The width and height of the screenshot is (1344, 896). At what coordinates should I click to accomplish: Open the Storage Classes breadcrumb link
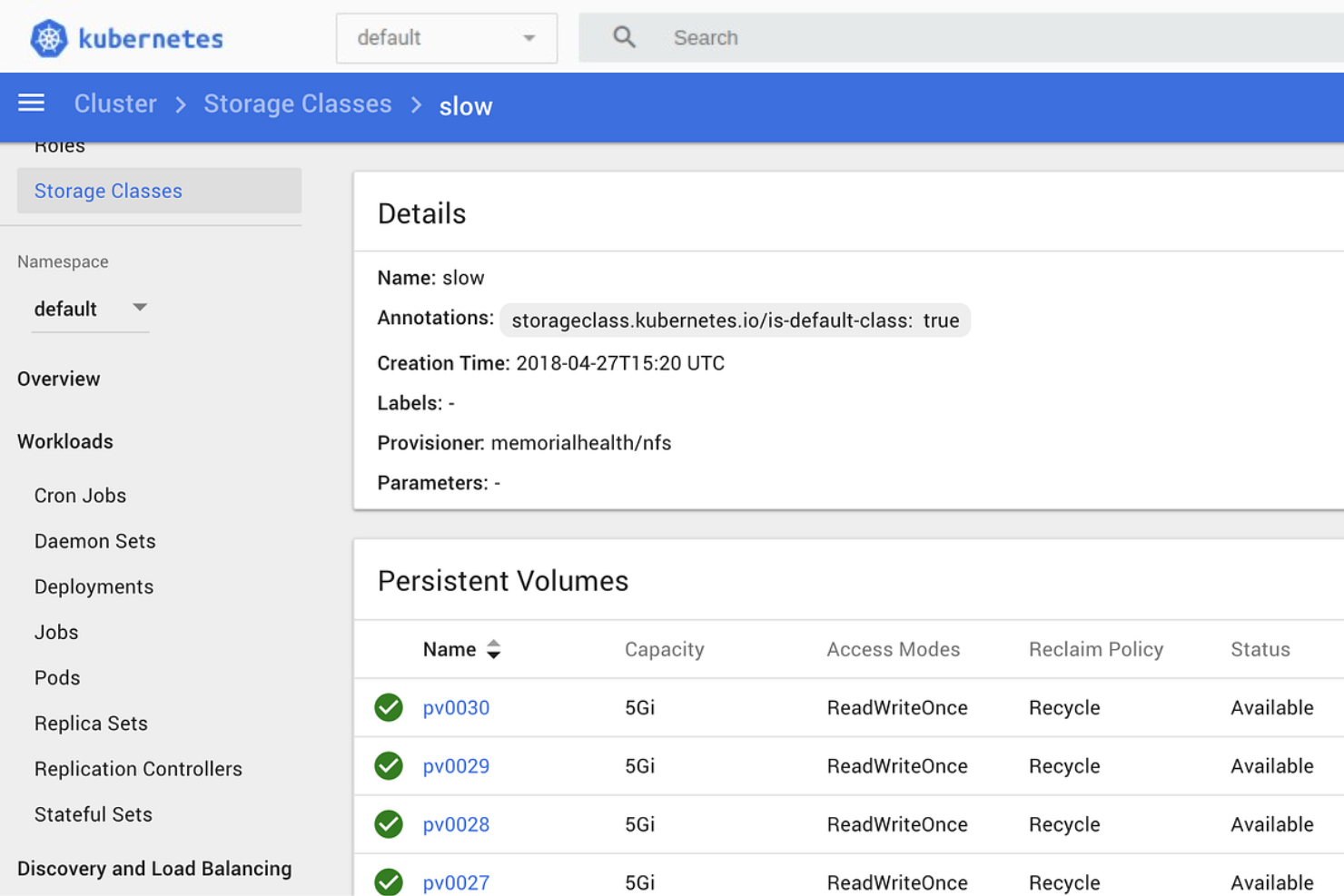point(298,103)
